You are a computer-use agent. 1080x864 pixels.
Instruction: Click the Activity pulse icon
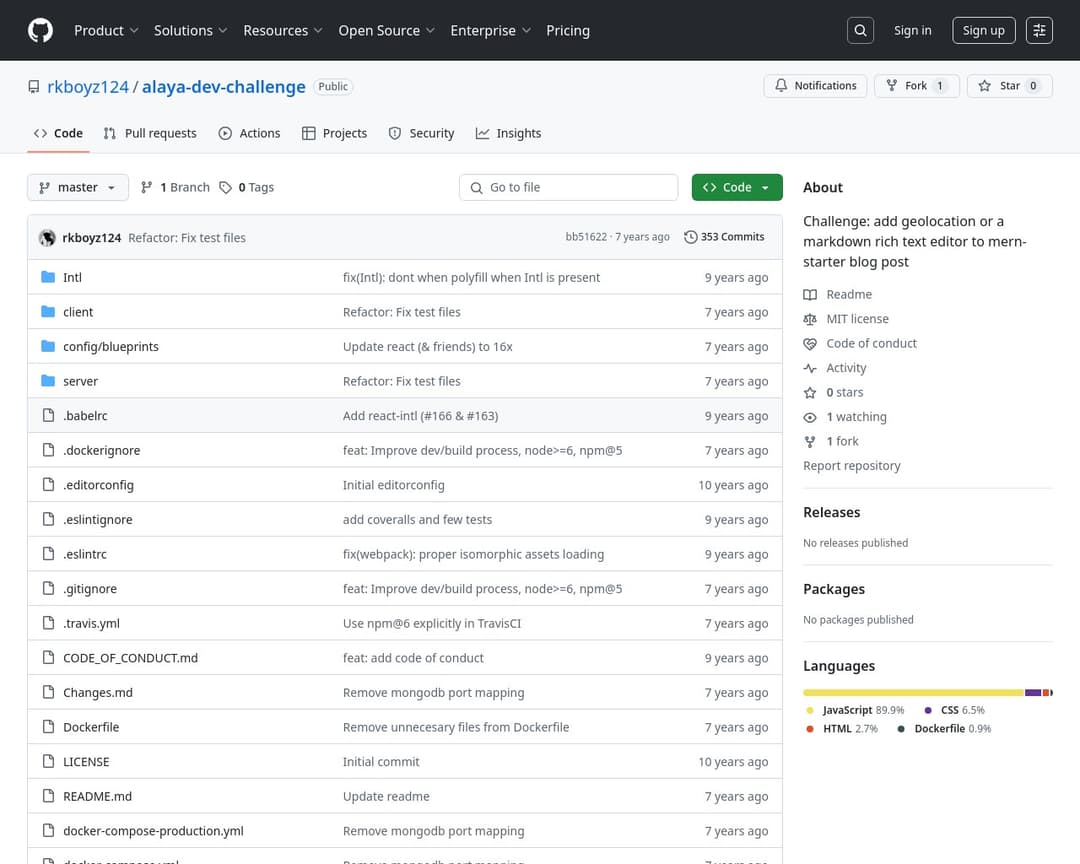(x=810, y=368)
